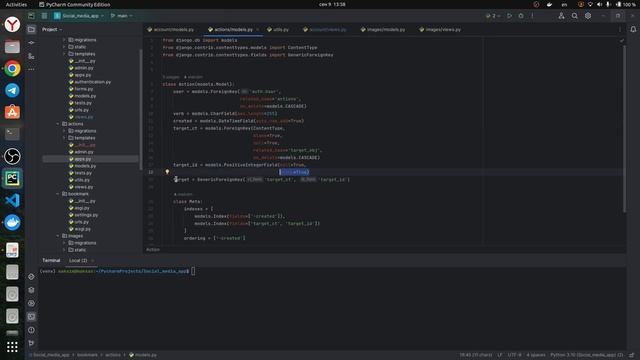Open notifications bell icon
The height and width of the screenshot is (360, 640).
(633, 29)
